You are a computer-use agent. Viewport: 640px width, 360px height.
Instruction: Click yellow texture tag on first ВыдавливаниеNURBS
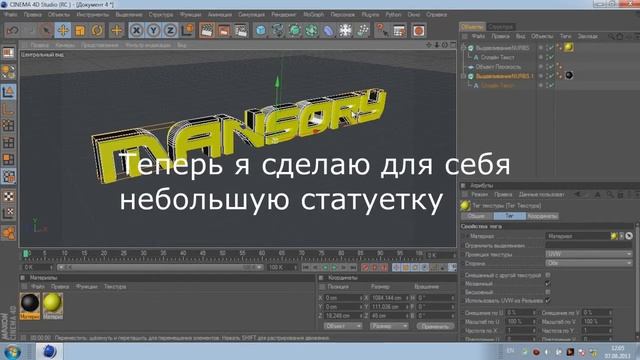pos(569,47)
